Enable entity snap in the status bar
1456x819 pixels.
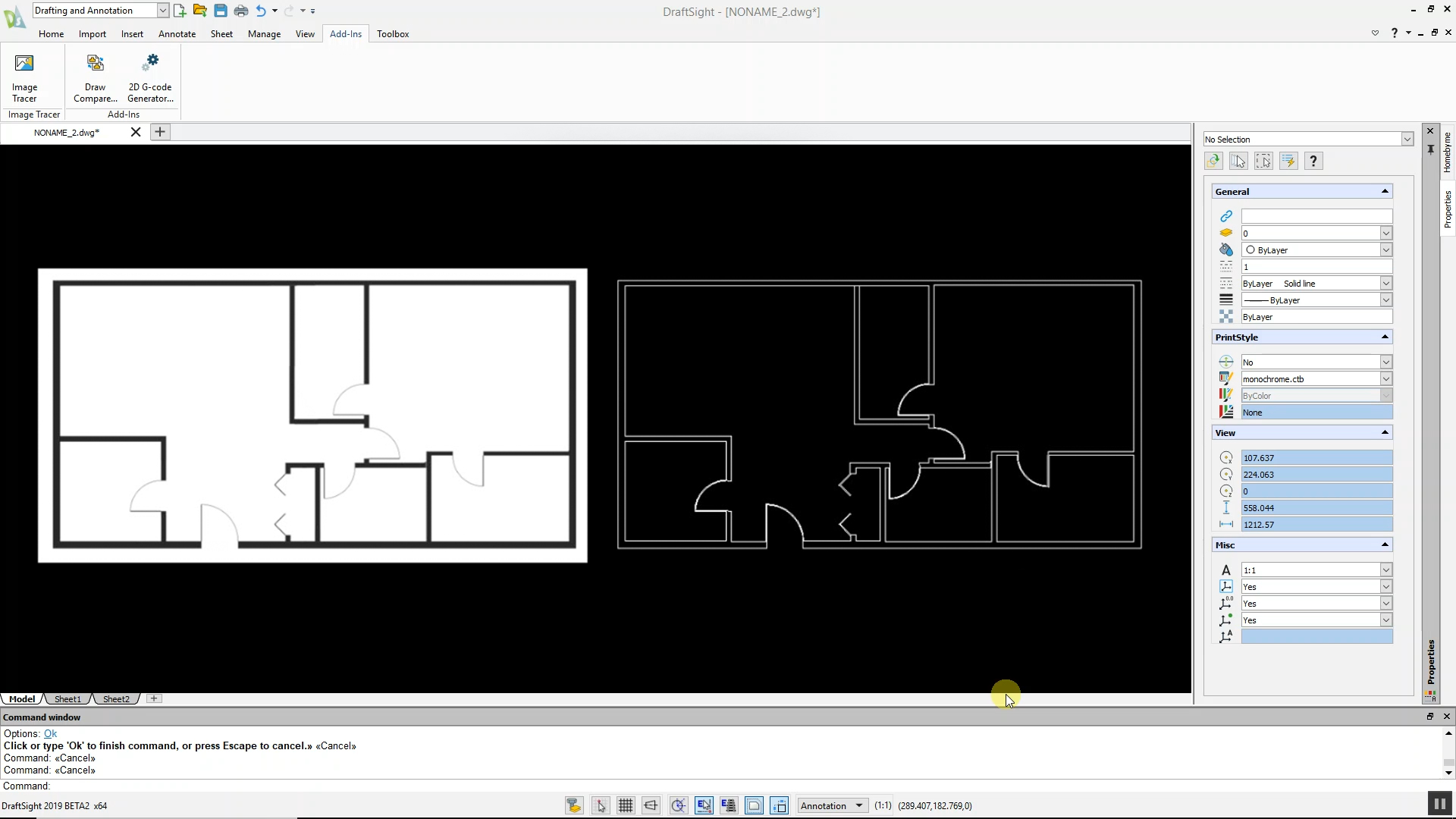[704, 805]
